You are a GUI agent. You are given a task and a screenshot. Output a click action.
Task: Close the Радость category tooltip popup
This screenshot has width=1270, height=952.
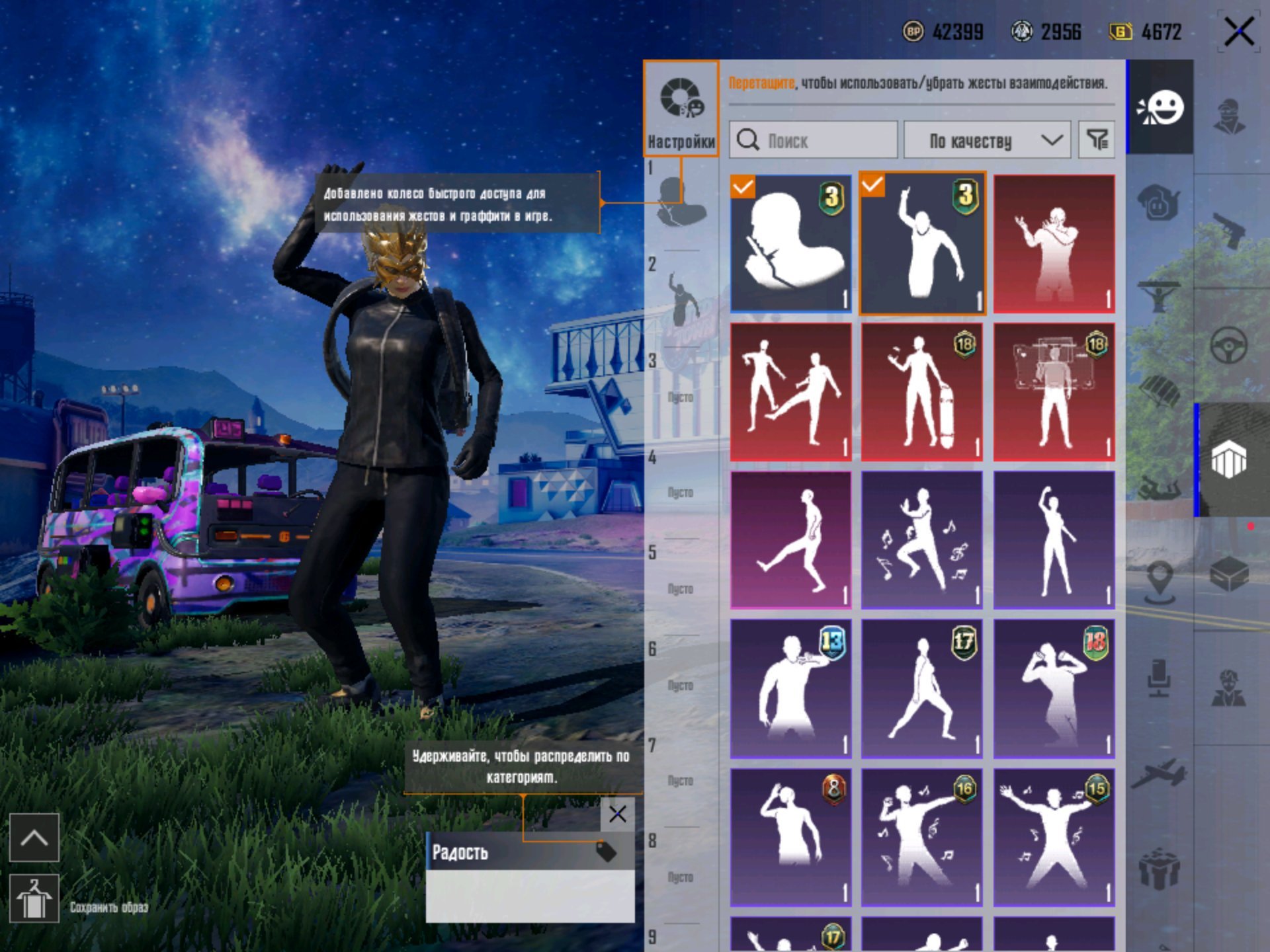617,814
